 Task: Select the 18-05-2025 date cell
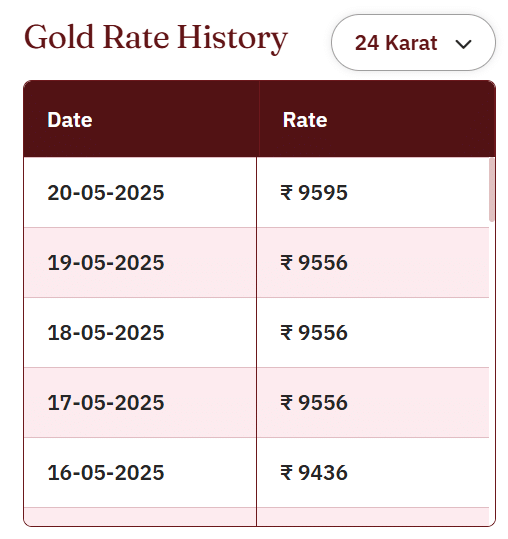pos(140,333)
